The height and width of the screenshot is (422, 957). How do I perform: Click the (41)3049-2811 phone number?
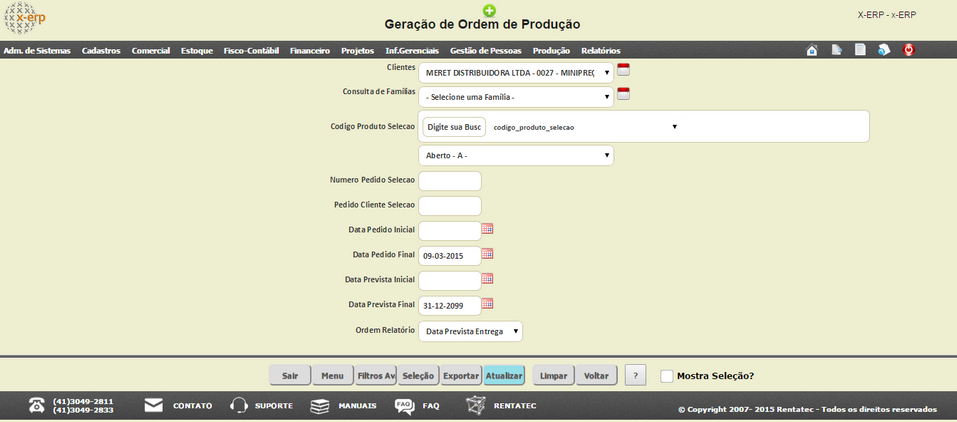83,401
